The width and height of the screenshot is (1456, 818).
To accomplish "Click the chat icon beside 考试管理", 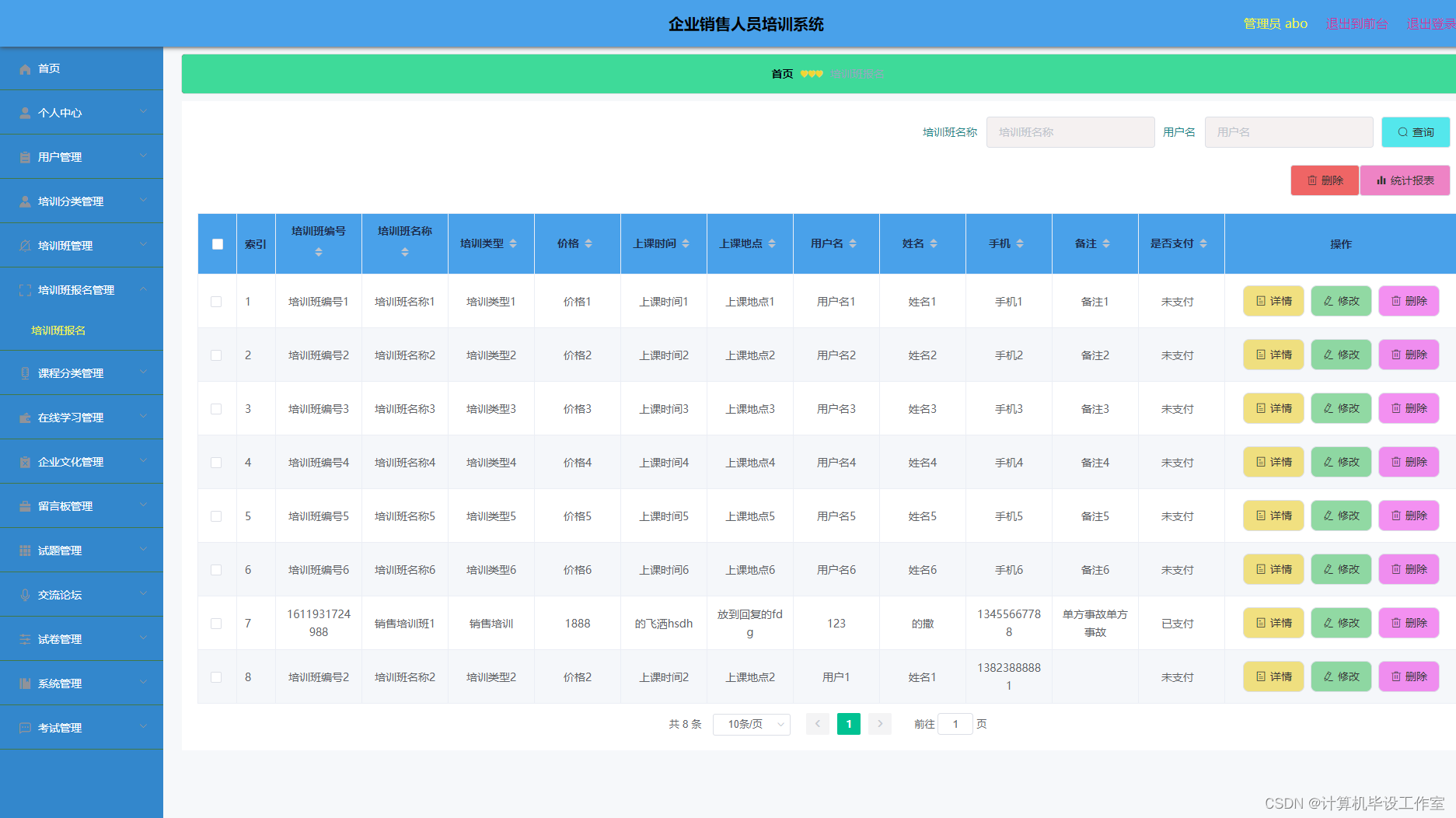I will (25, 728).
